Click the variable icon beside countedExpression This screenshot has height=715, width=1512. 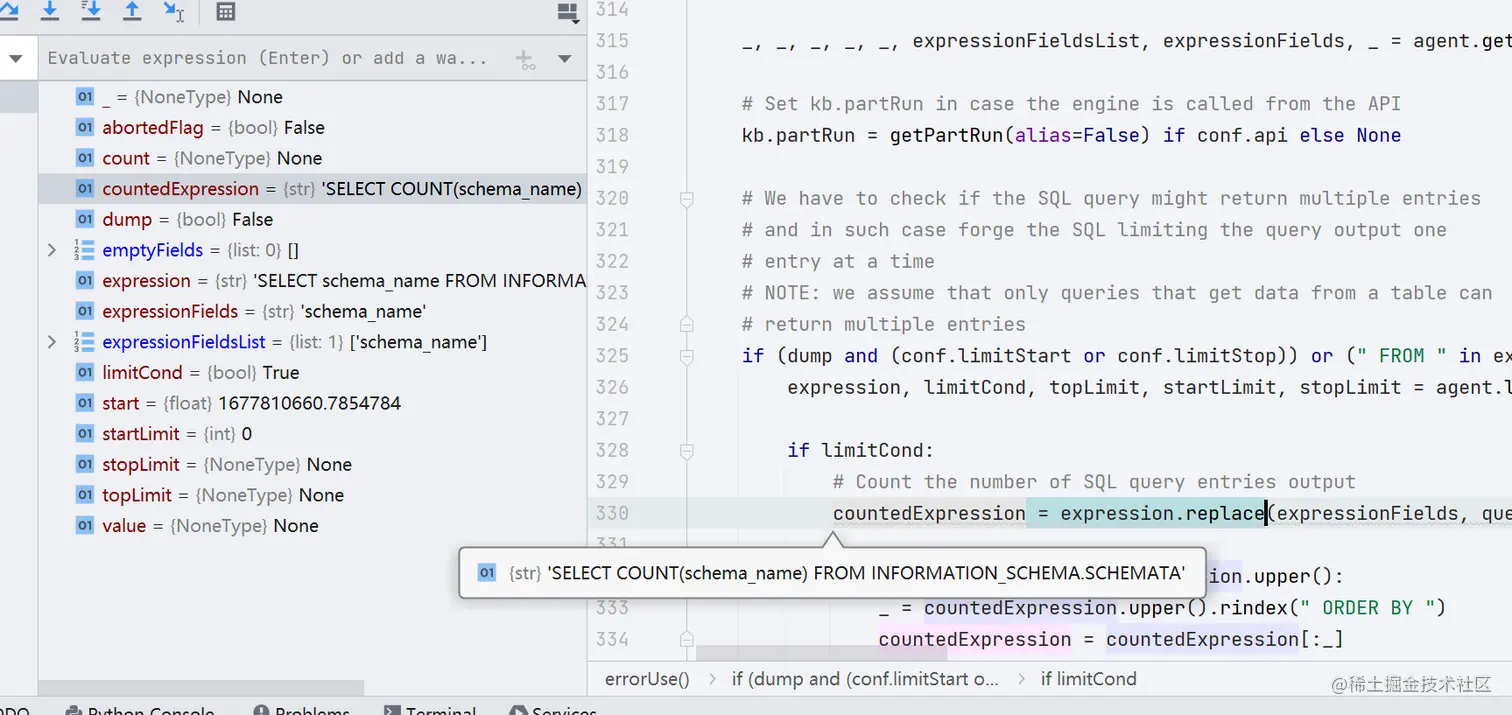[84, 189]
